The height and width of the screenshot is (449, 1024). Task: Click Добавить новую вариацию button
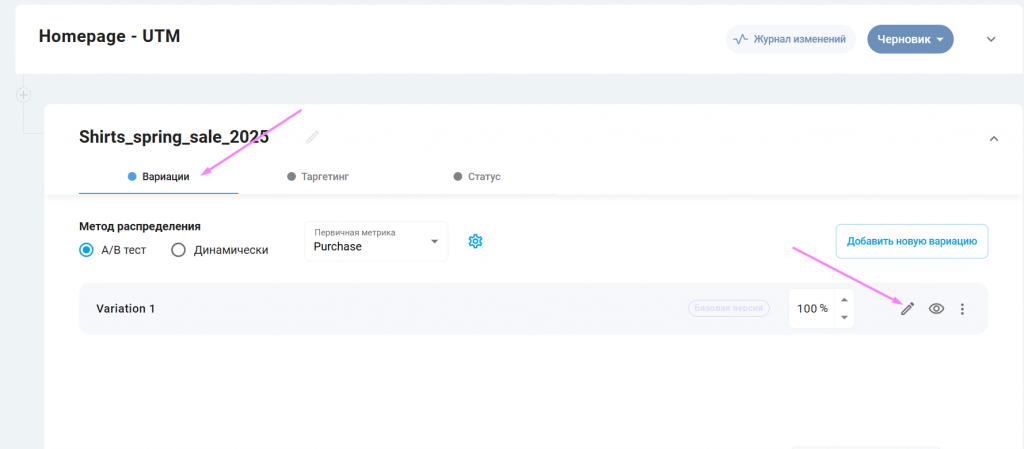click(x=911, y=241)
